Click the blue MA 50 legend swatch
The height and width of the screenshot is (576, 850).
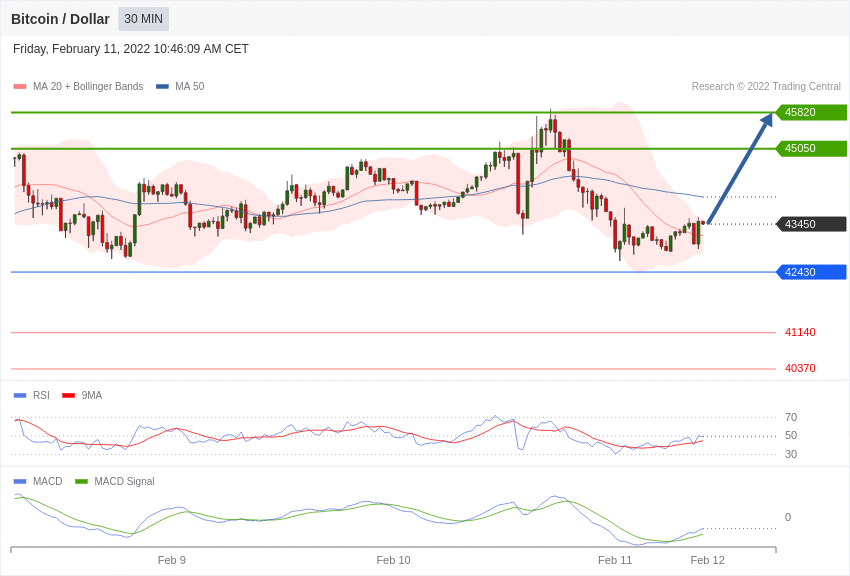click(162, 87)
